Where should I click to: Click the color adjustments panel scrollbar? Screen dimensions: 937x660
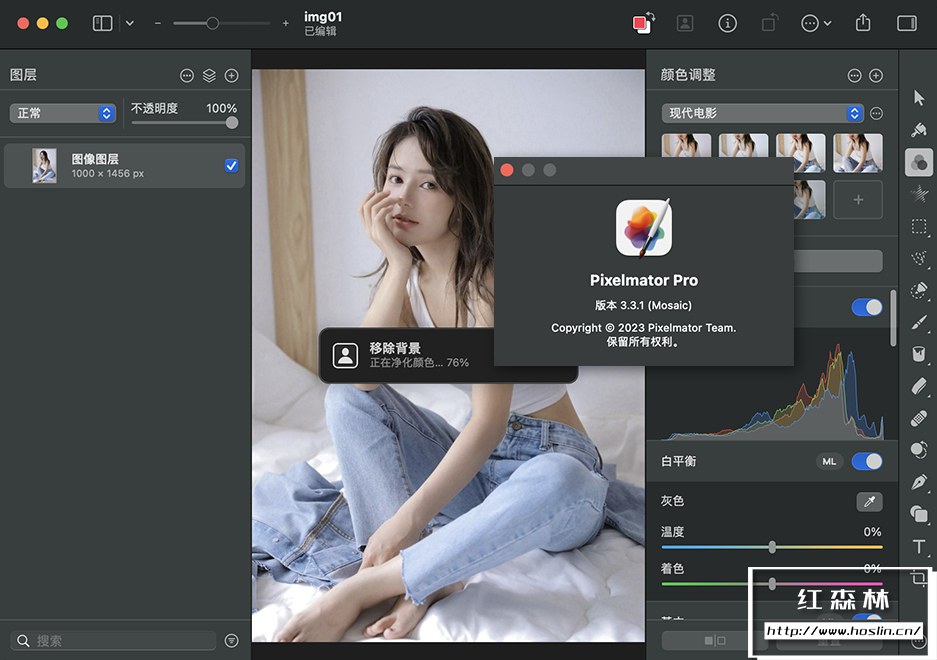893,318
